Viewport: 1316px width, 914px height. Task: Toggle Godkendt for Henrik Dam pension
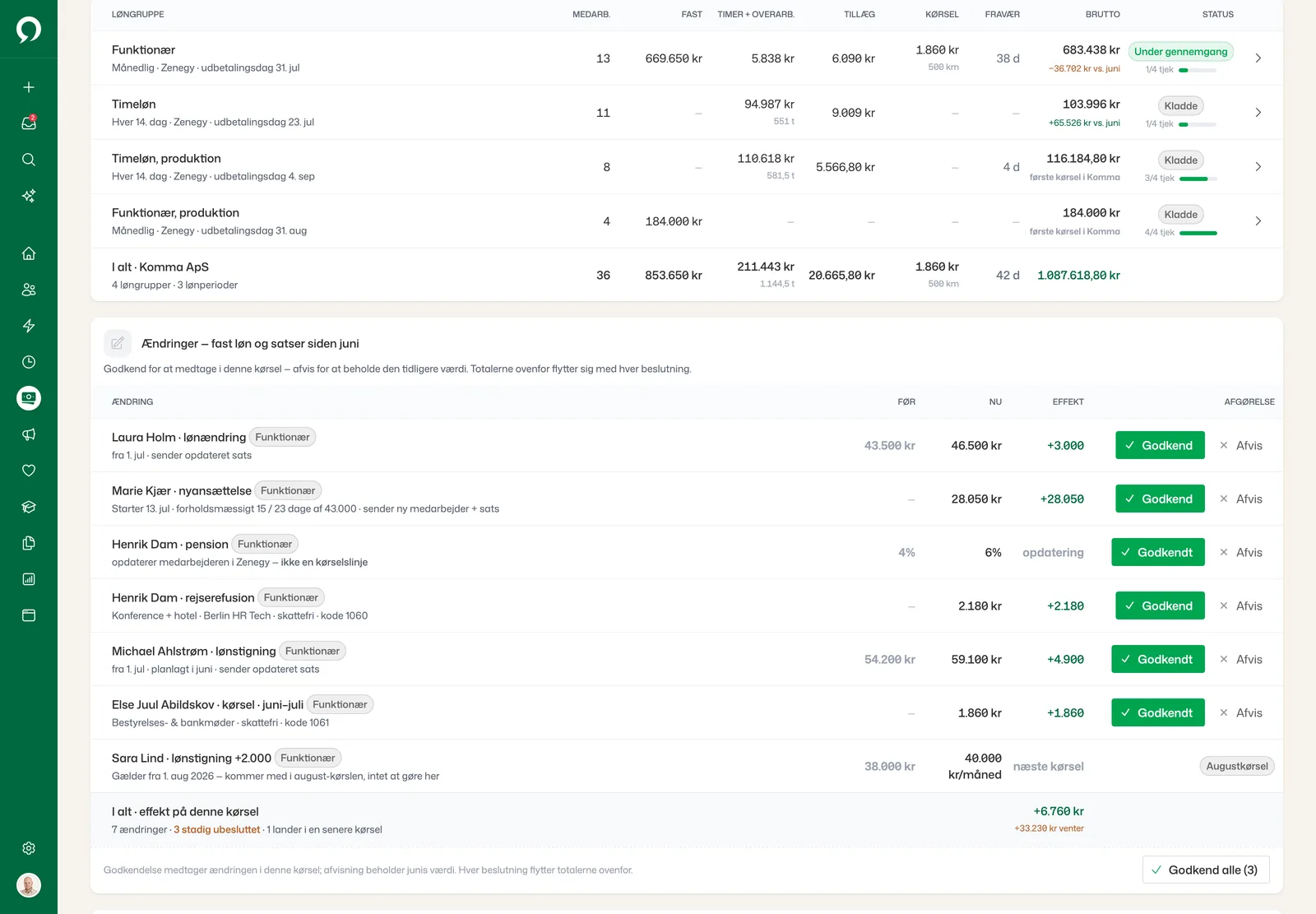click(x=1158, y=552)
